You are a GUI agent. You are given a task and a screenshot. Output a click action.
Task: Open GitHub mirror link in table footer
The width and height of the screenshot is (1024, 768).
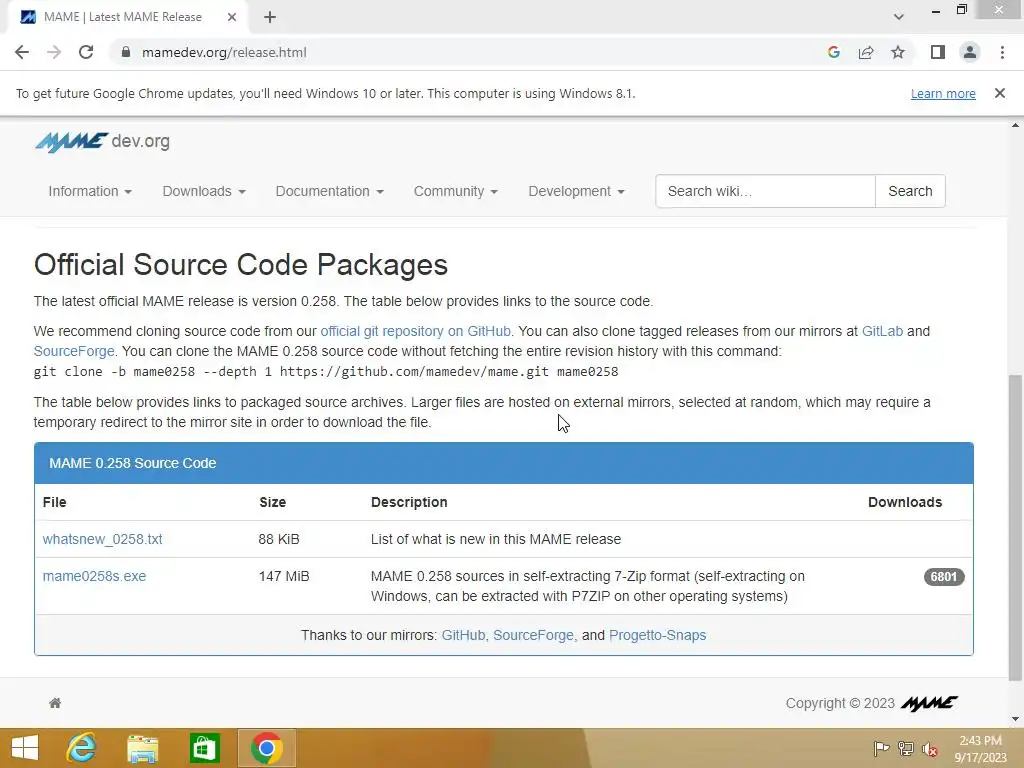point(463,635)
